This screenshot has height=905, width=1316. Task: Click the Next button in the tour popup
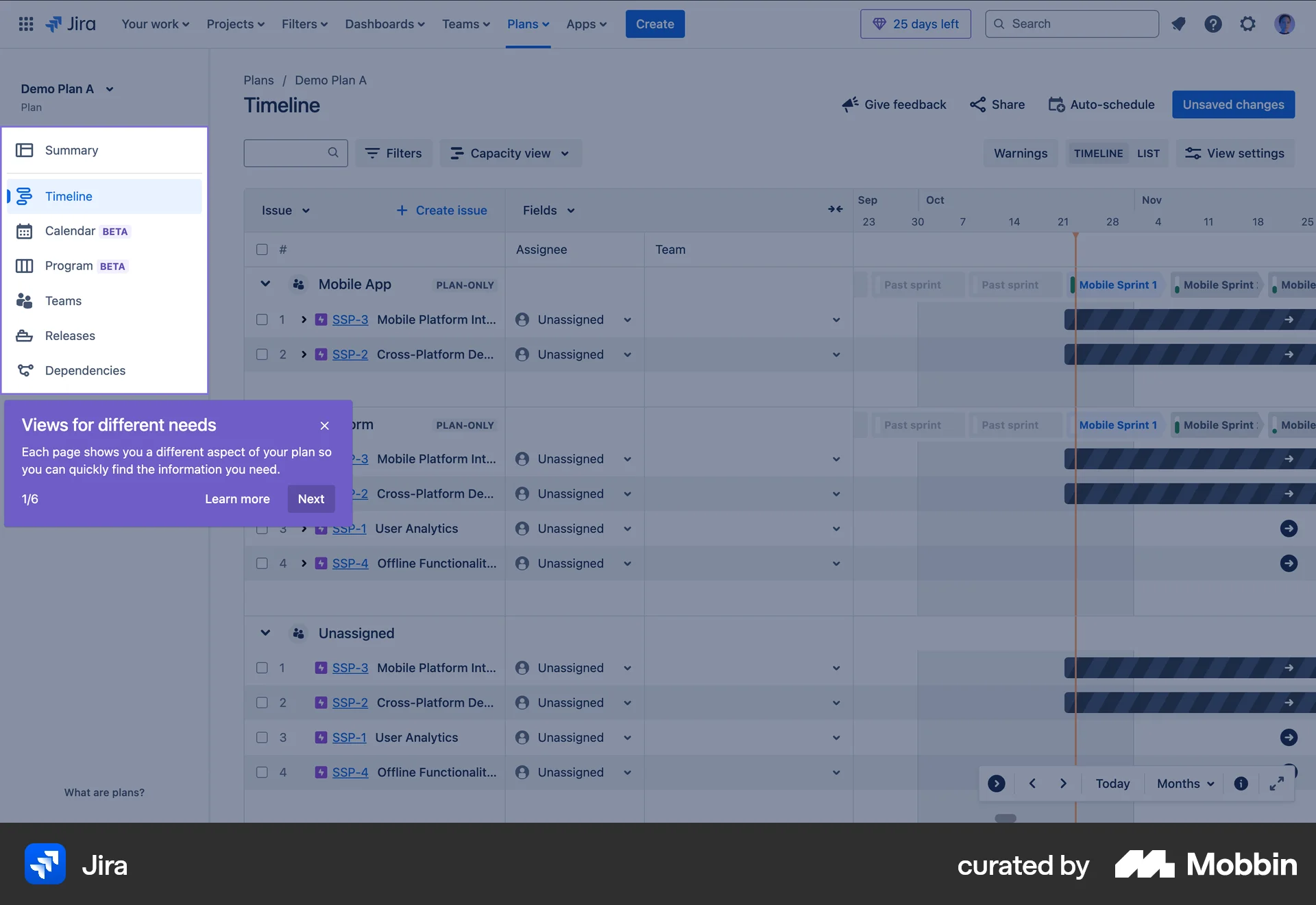pyautogui.click(x=310, y=499)
